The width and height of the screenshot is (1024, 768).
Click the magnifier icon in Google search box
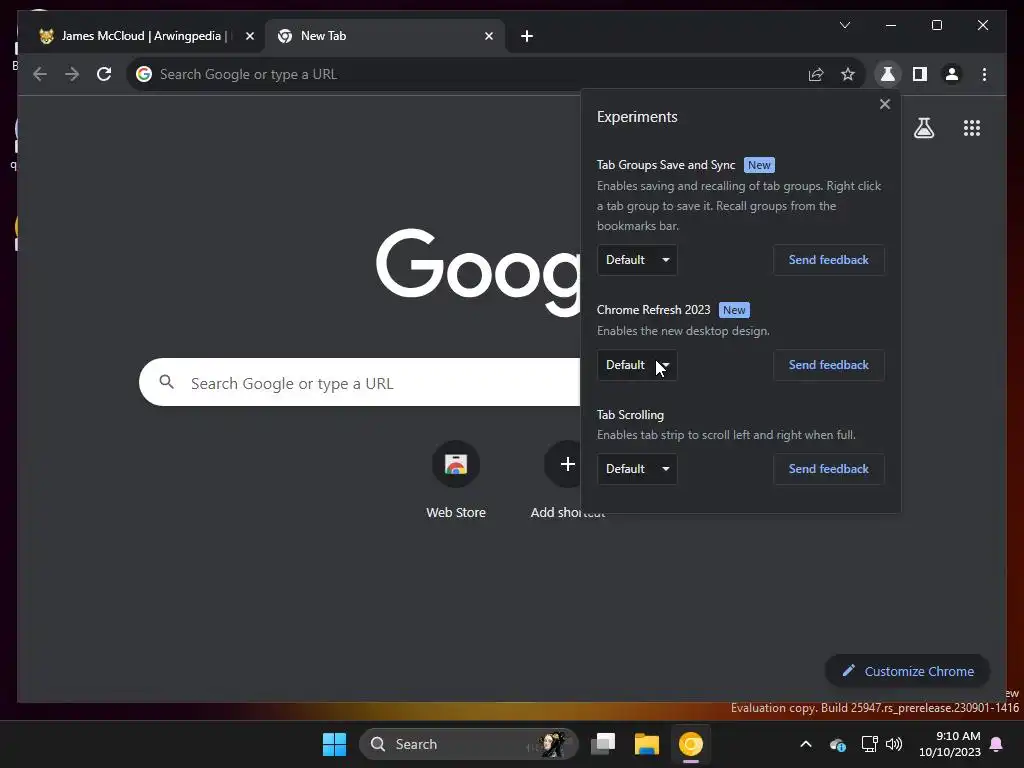pos(167,382)
